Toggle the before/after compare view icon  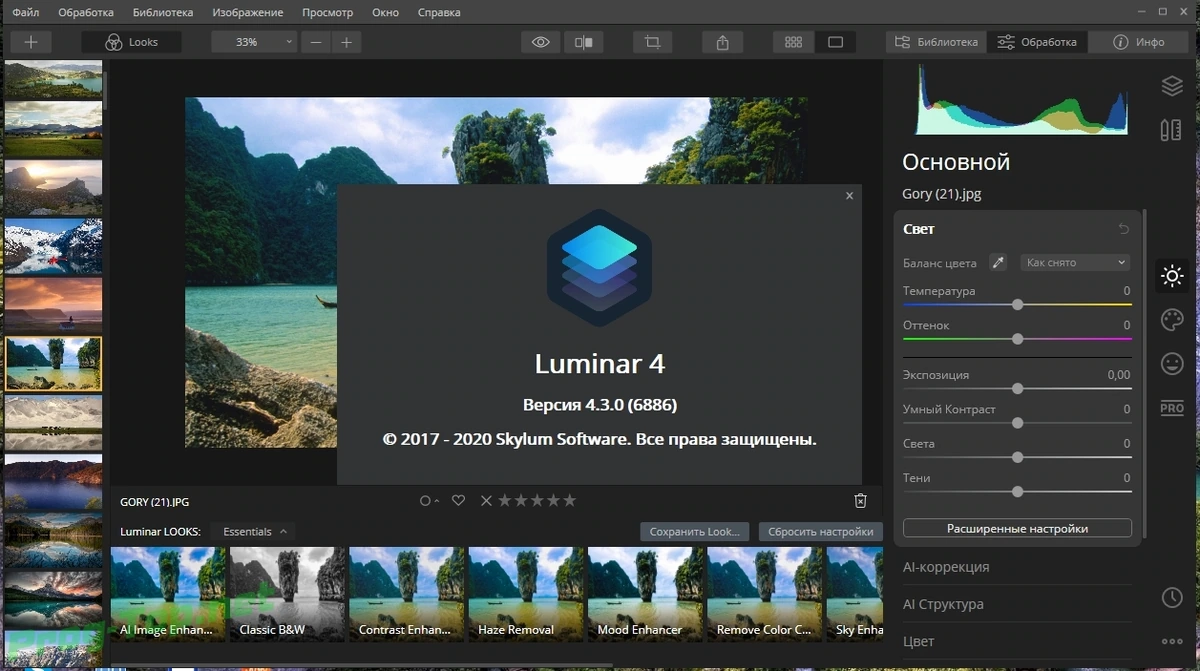[x=582, y=42]
